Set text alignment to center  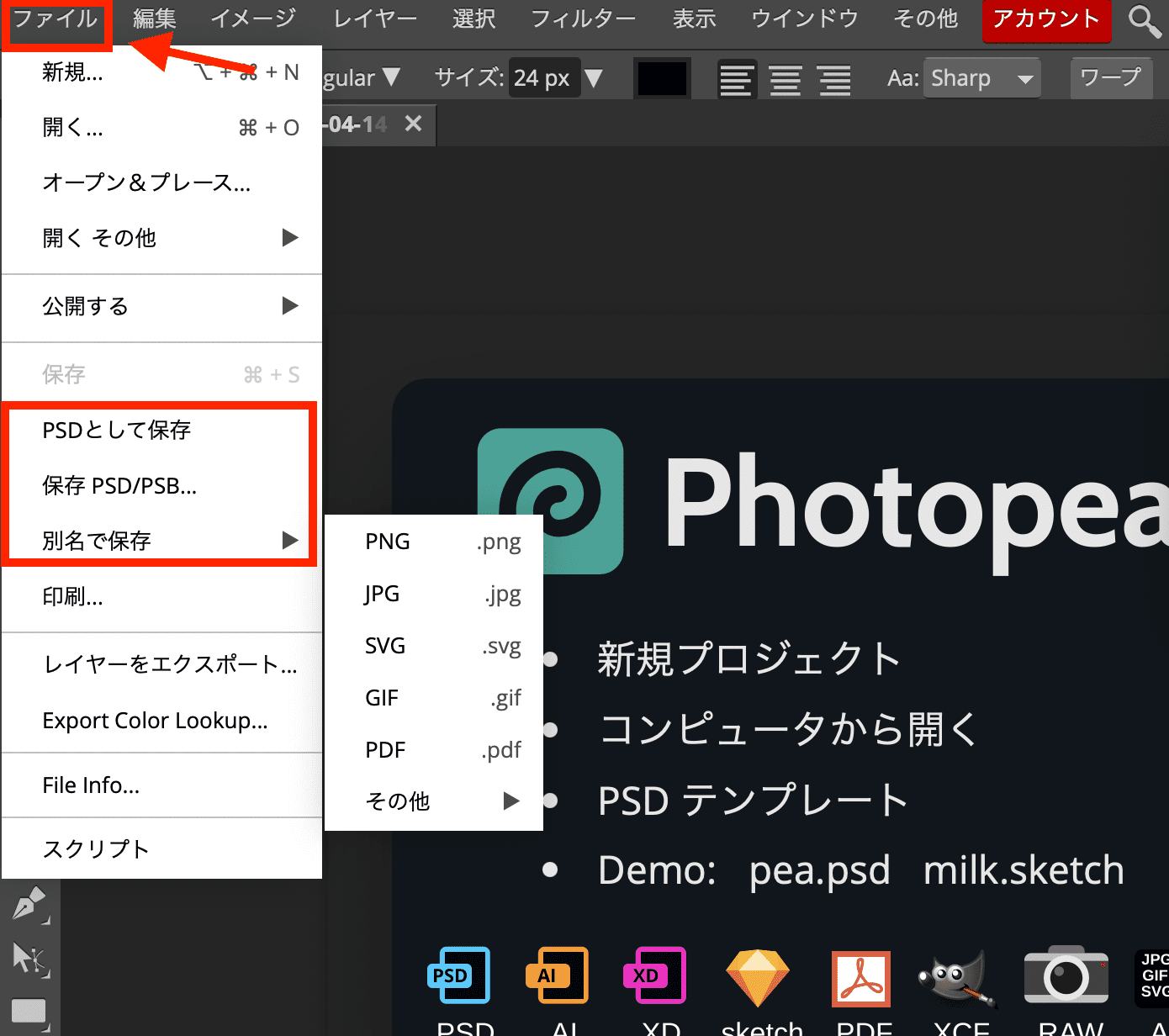click(786, 80)
